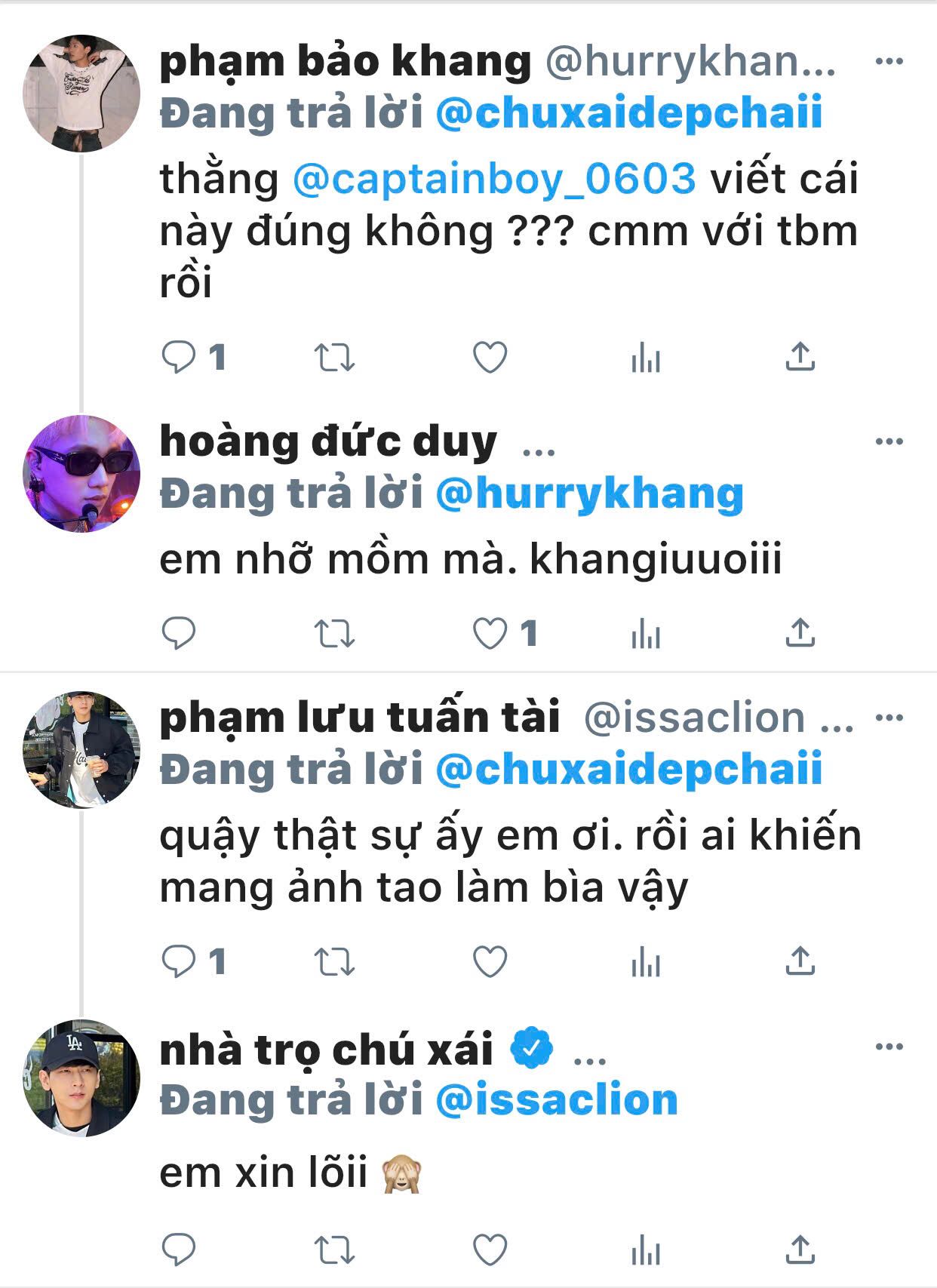Open more options for hoàng đức duy's tweet
The width and height of the screenshot is (937, 1288).
pos(889,441)
